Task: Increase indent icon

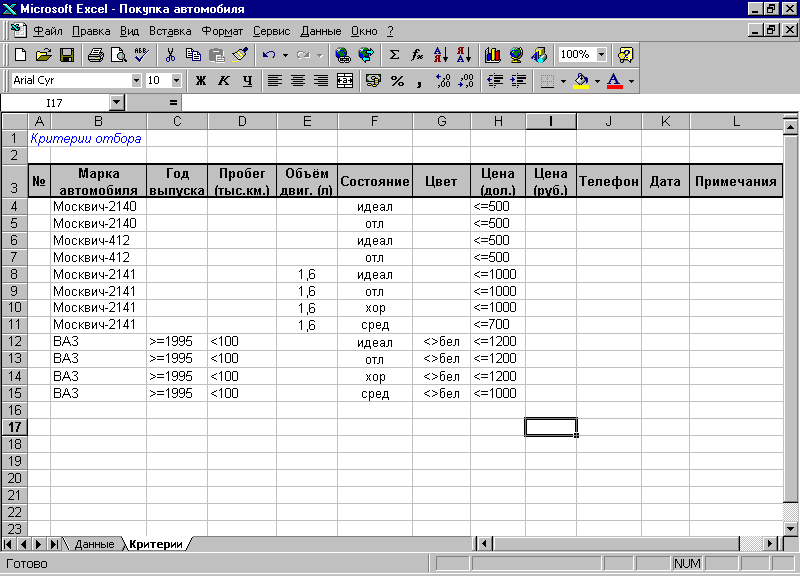Action: 518,81
